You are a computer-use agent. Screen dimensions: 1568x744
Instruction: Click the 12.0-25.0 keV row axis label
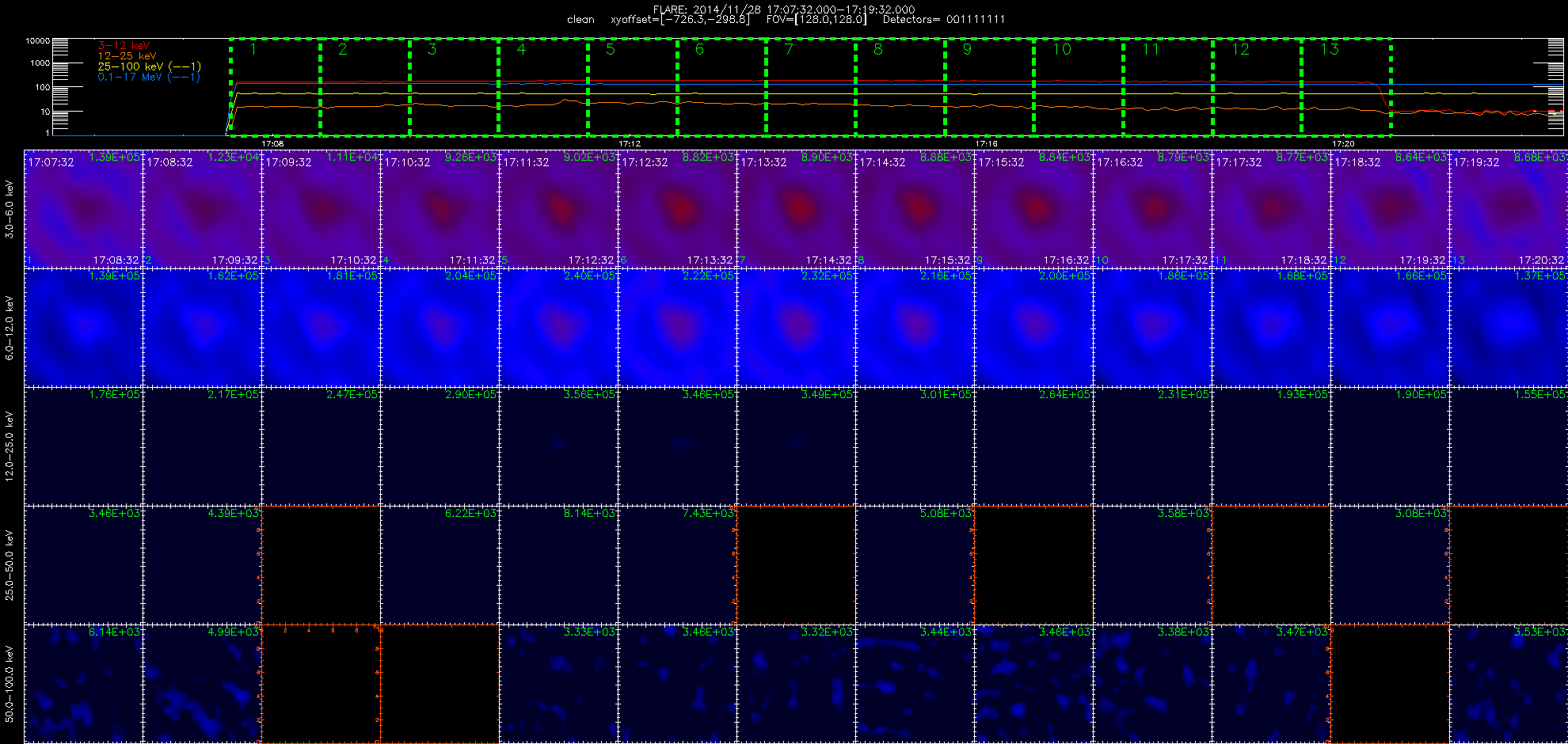(x=10, y=446)
